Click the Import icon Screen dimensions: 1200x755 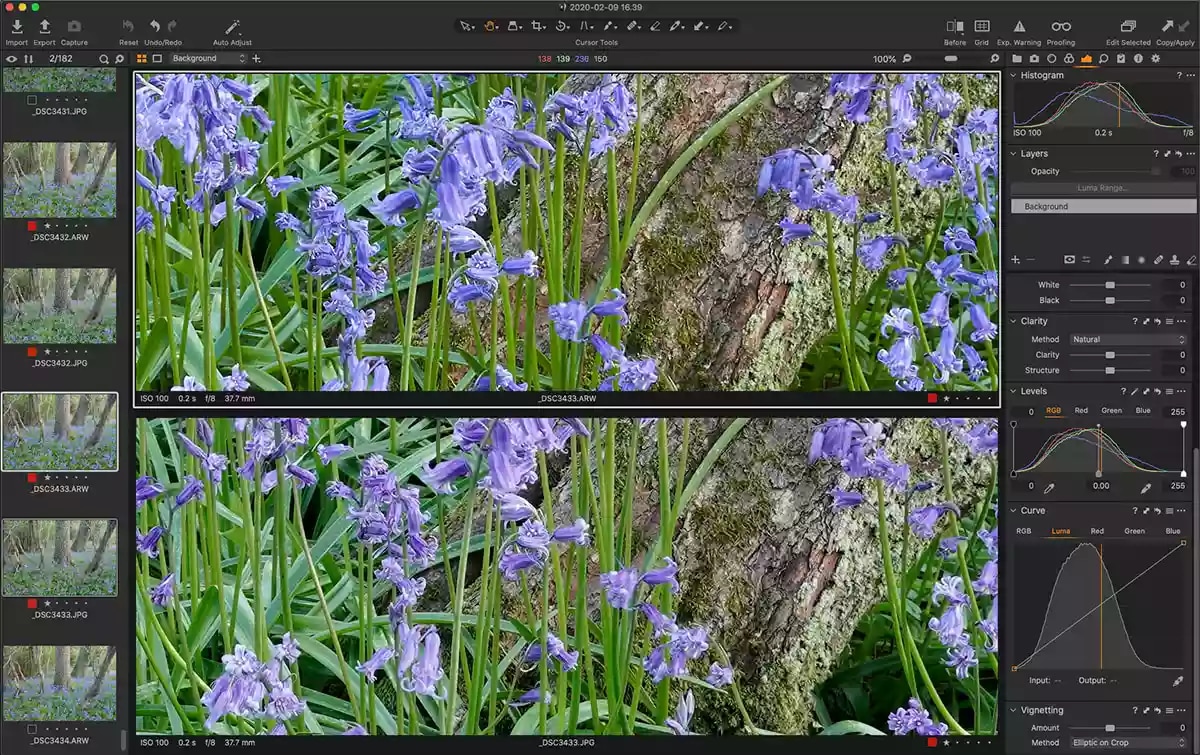(x=17, y=27)
